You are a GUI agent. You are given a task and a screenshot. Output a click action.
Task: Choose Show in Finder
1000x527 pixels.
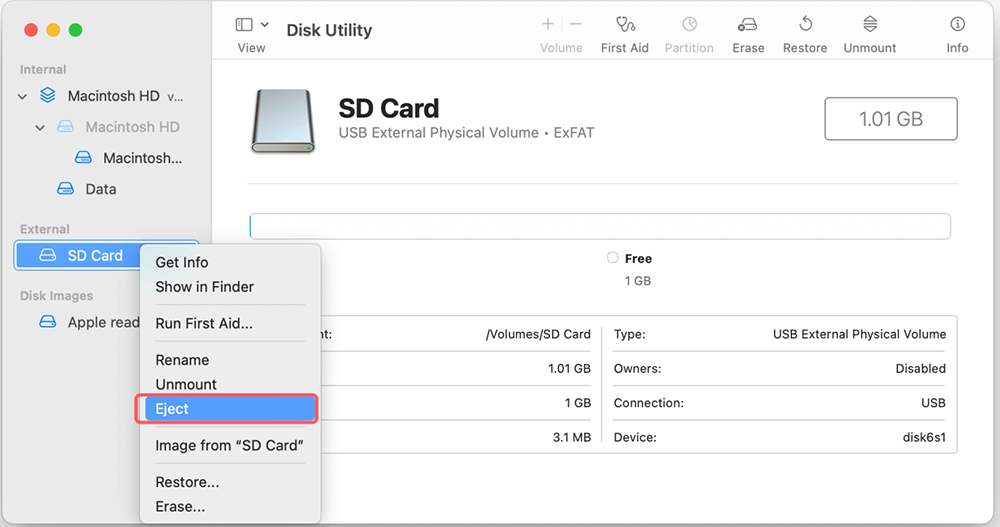[x=204, y=286]
